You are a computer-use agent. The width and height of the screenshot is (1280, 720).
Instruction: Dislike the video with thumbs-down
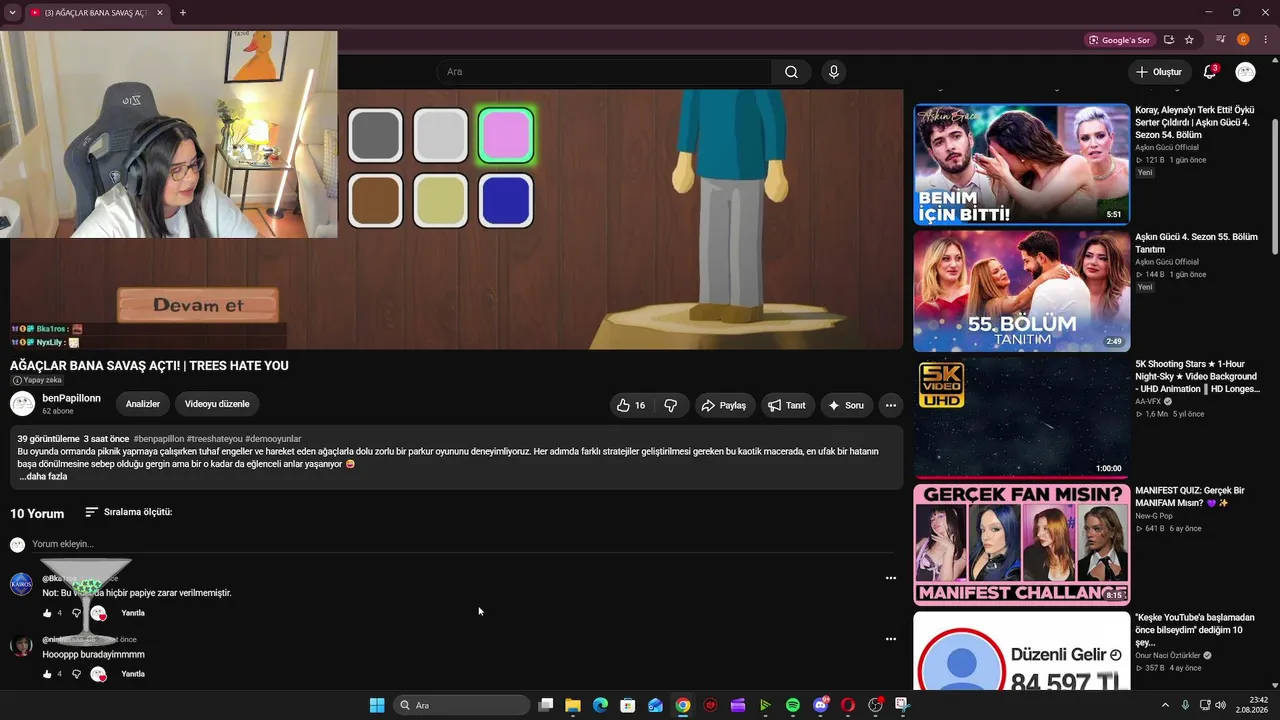[x=671, y=405]
